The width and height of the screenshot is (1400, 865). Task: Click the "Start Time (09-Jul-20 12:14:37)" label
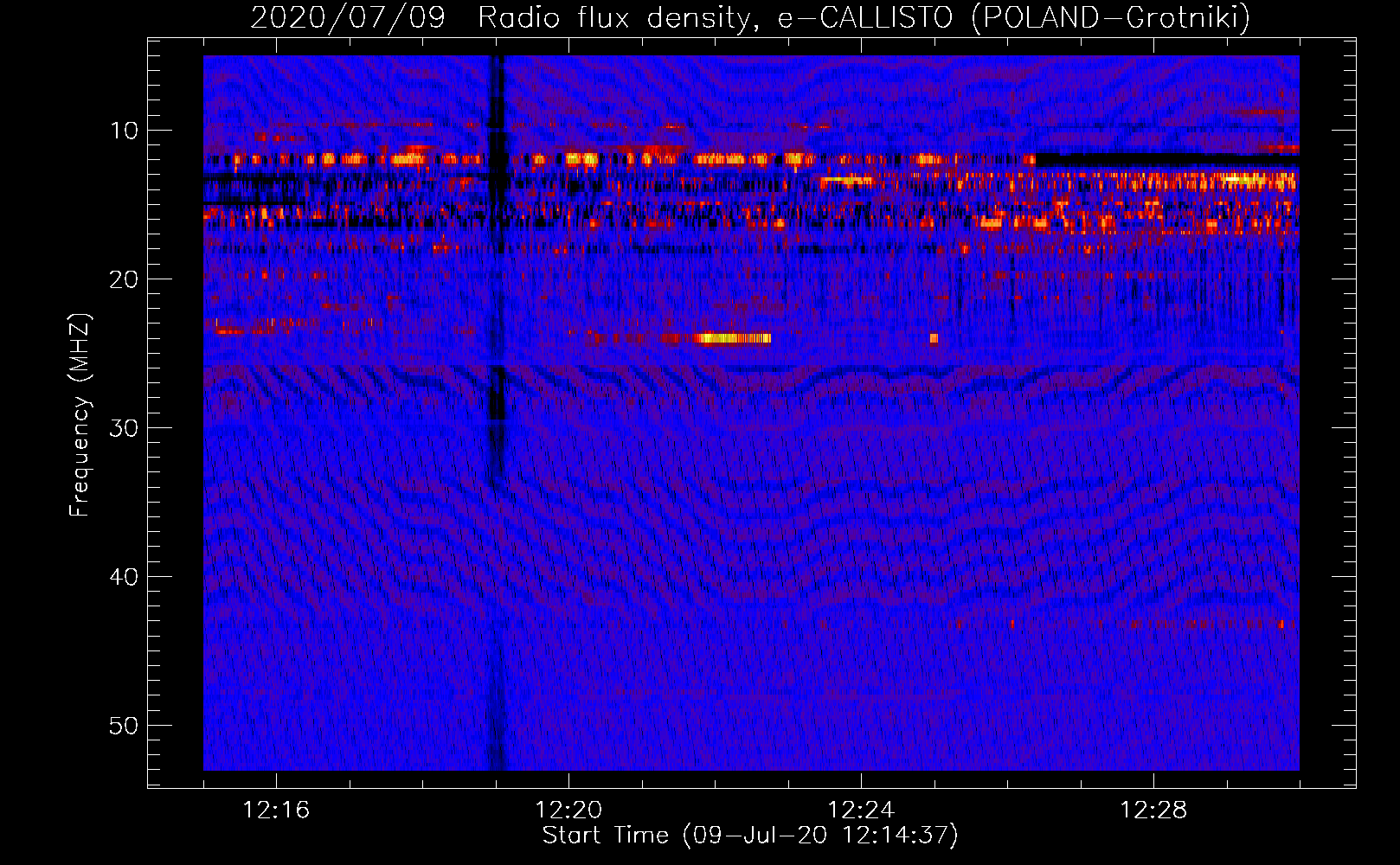pos(750,836)
